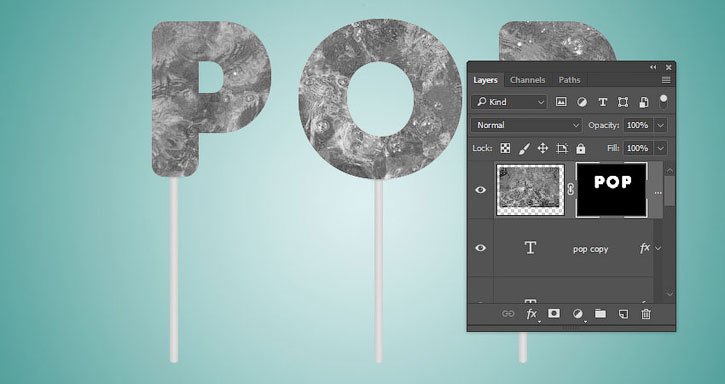Filter layers by adjustment layers icon
Screen dimensions: 725x384
pyautogui.click(x=582, y=102)
